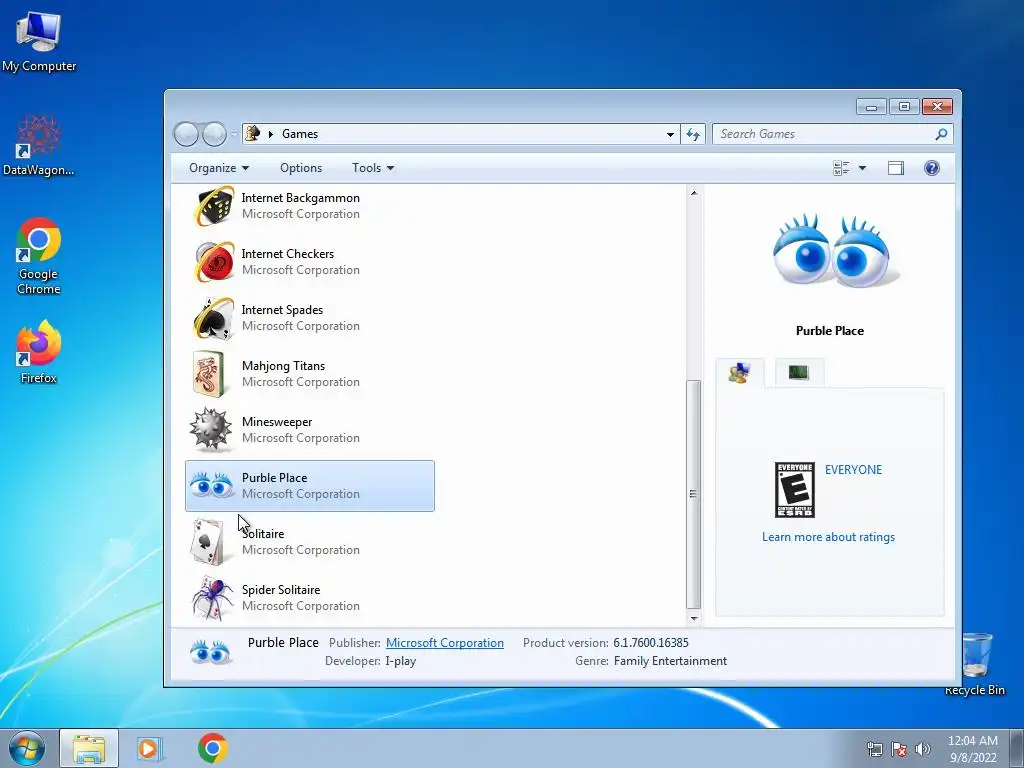Select the Firefox desktop shortcut

pyautogui.click(x=39, y=352)
